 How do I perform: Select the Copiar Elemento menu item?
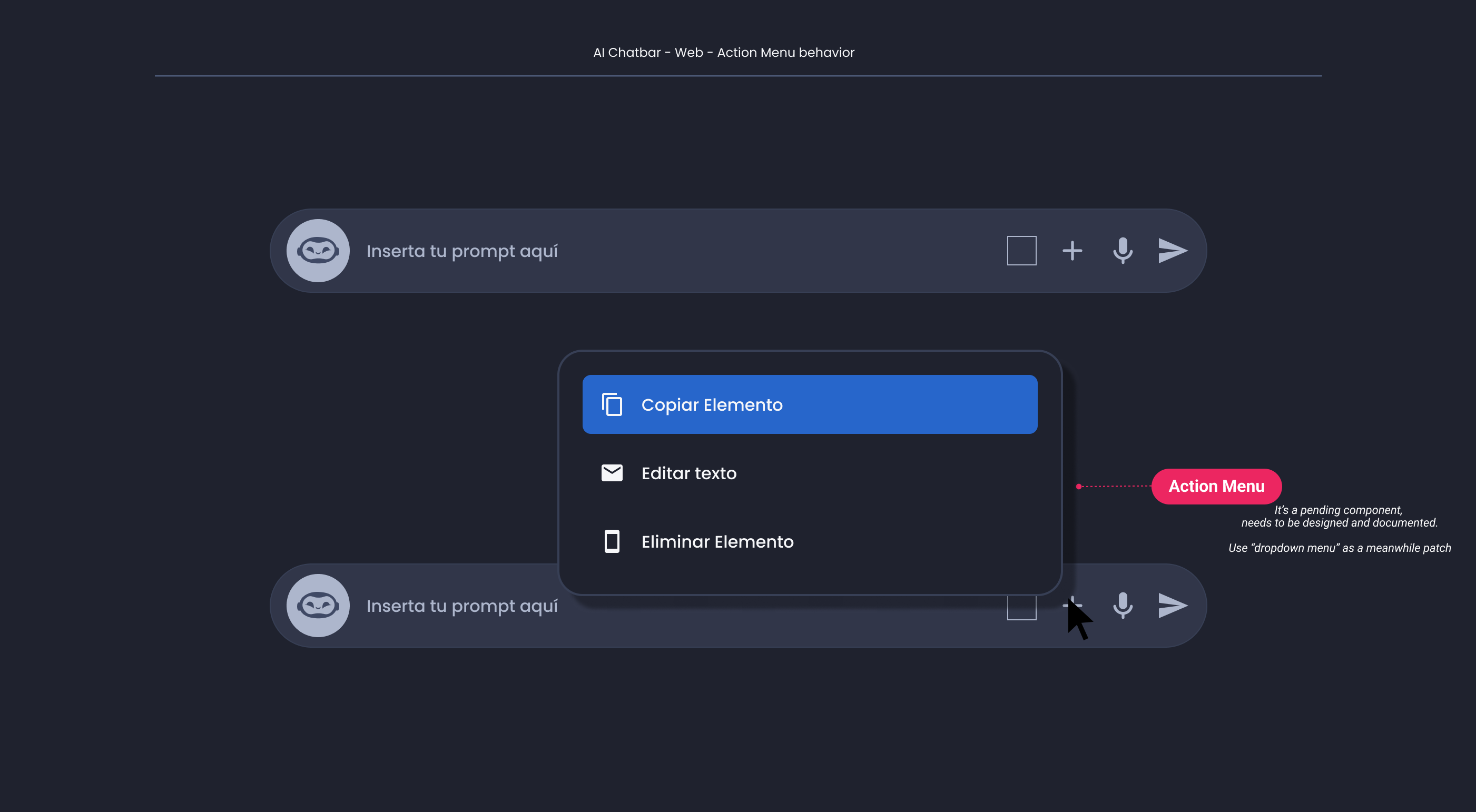(810, 404)
